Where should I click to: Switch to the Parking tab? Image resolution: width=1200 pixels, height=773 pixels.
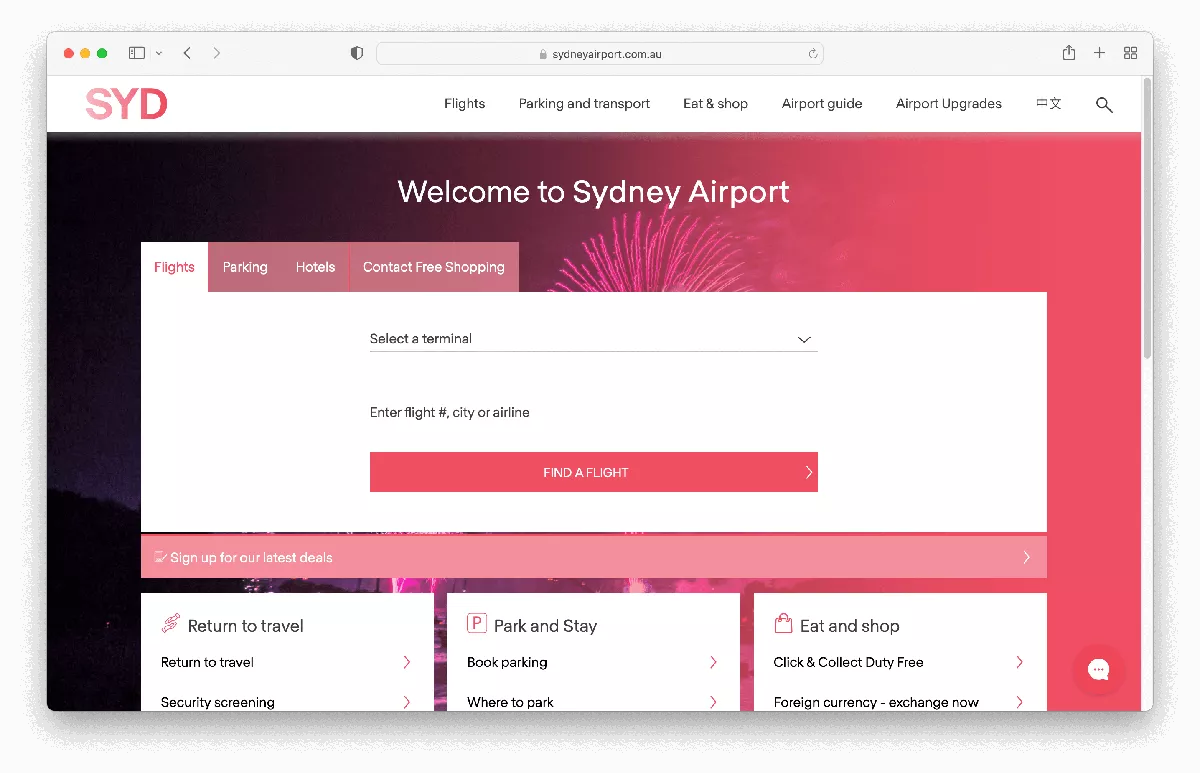point(245,267)
